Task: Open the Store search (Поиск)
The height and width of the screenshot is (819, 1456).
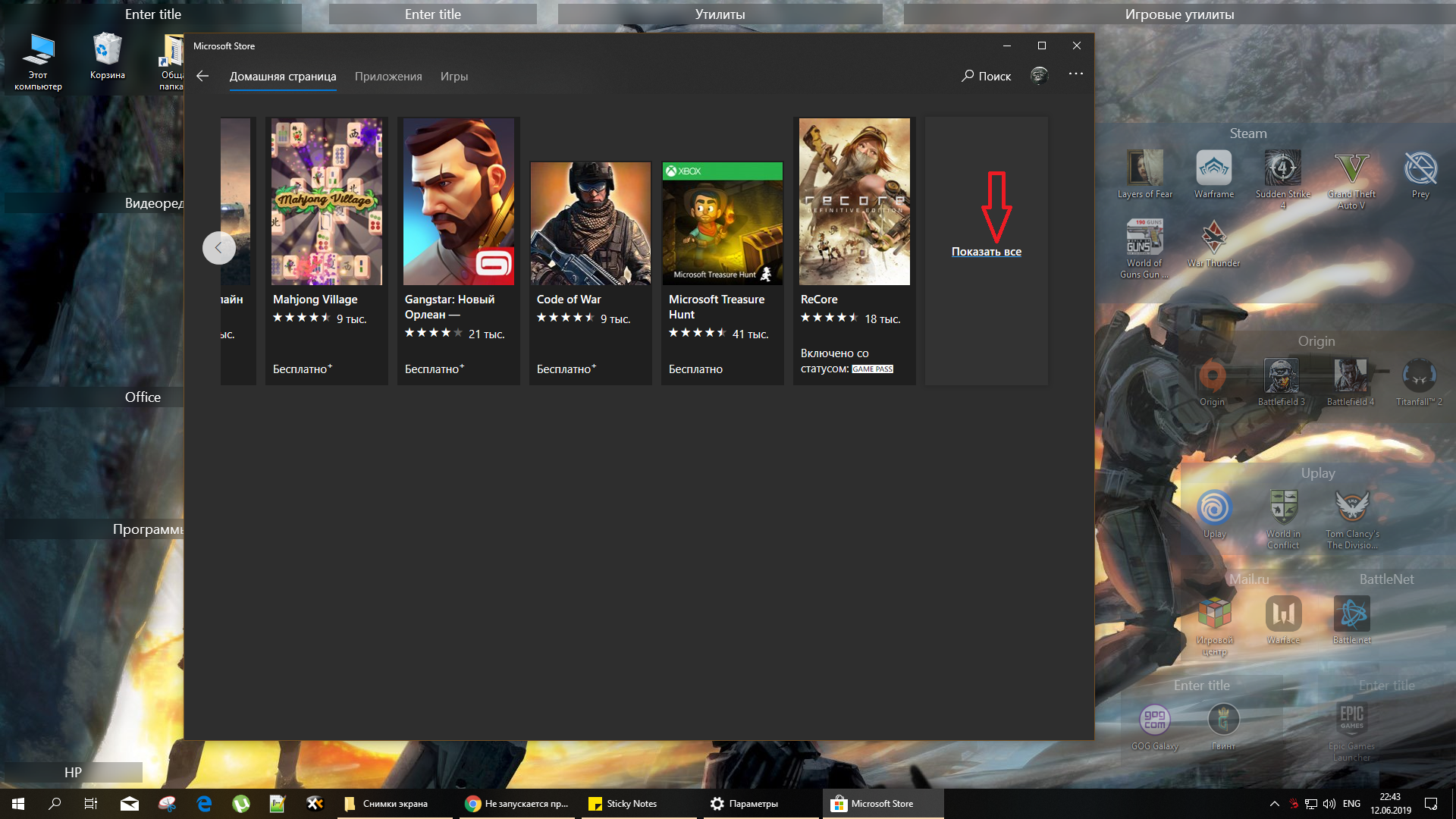Action: pos(986,76)
